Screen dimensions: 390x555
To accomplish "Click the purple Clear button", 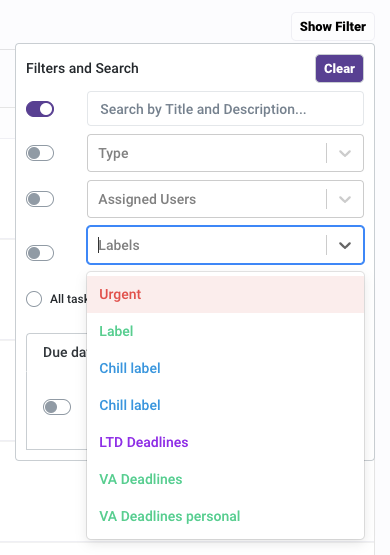I will point(339,68).
